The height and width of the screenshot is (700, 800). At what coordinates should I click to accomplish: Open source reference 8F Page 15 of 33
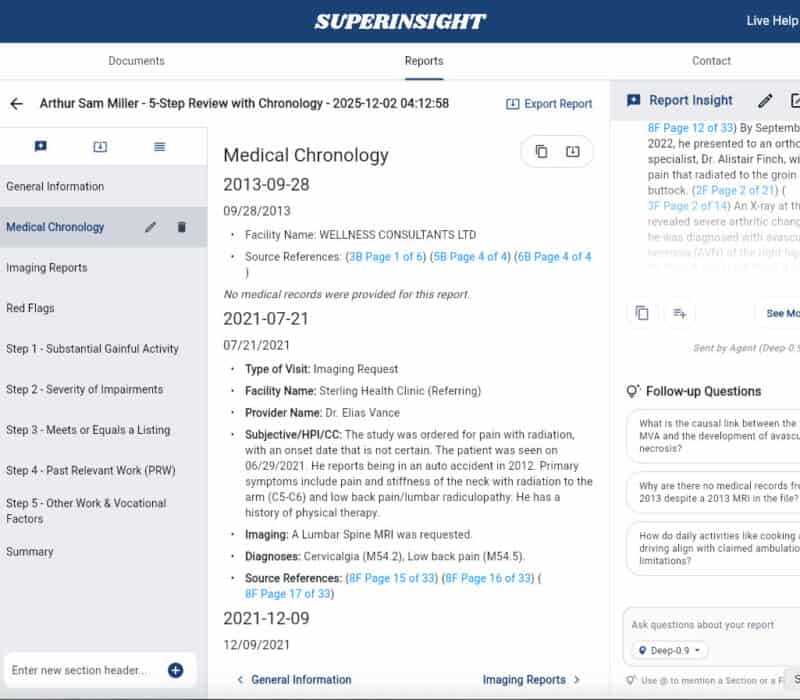(x=393, y=578)
